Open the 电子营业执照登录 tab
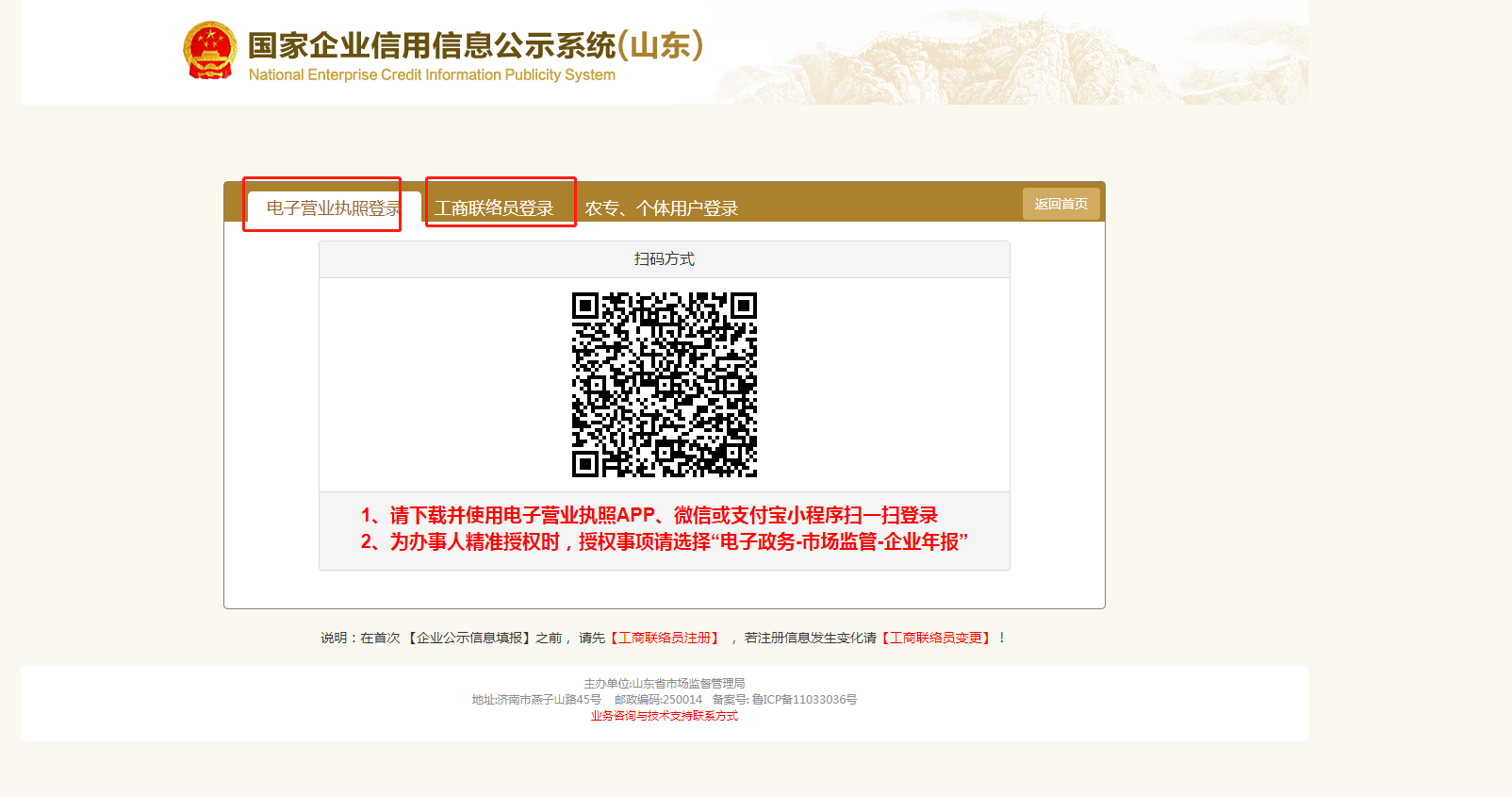This screenshot has height=797, width=1512. 334,208
